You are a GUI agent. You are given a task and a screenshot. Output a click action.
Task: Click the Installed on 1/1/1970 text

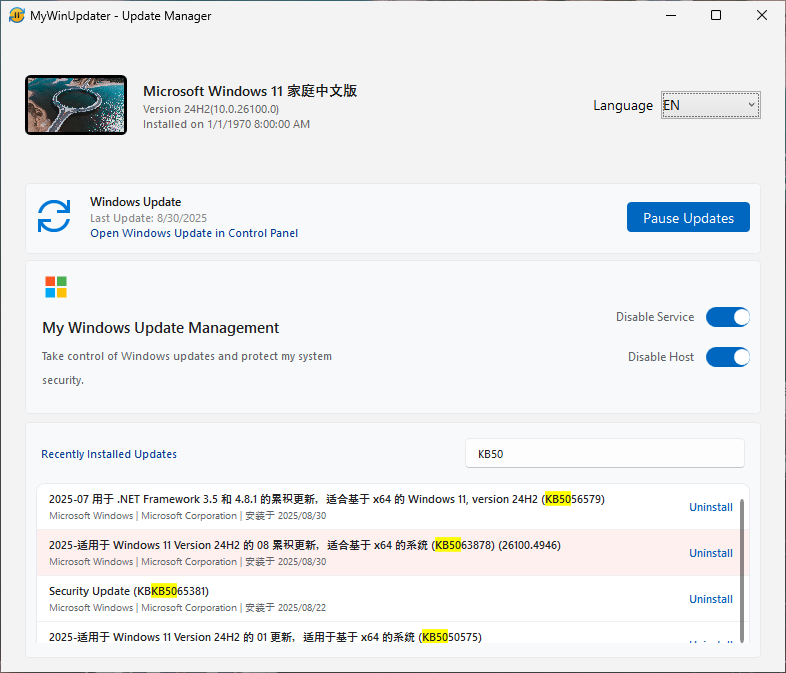227,124
